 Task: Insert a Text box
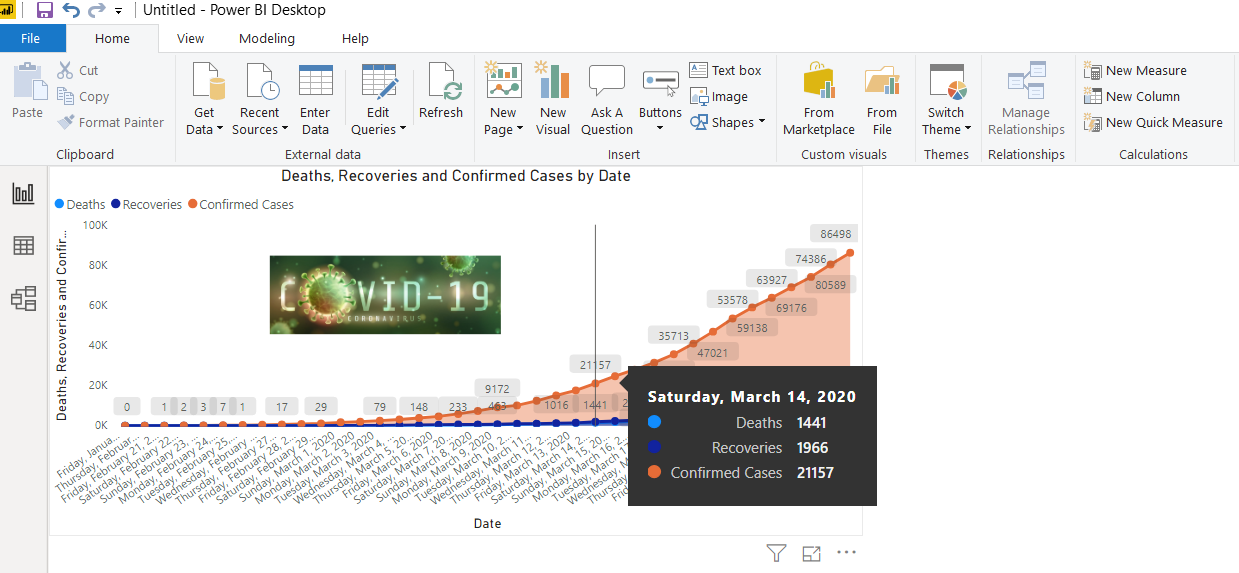pos(726,70)
